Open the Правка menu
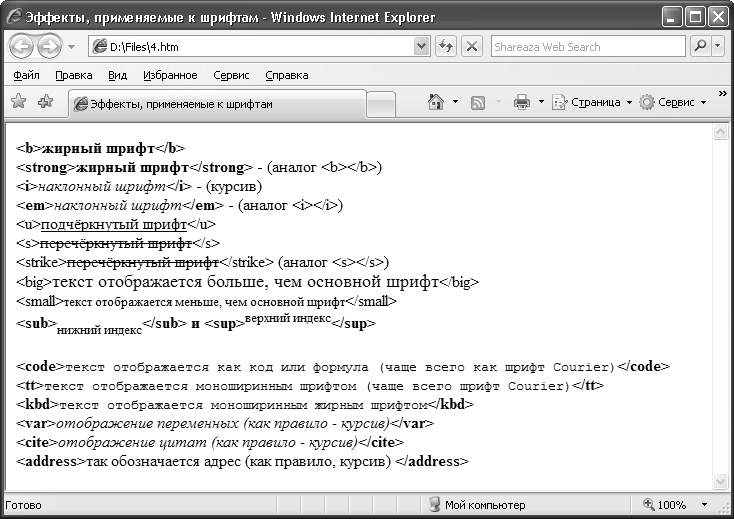The height and width of the screenshot is (519, 734). [x=73, y=75]
